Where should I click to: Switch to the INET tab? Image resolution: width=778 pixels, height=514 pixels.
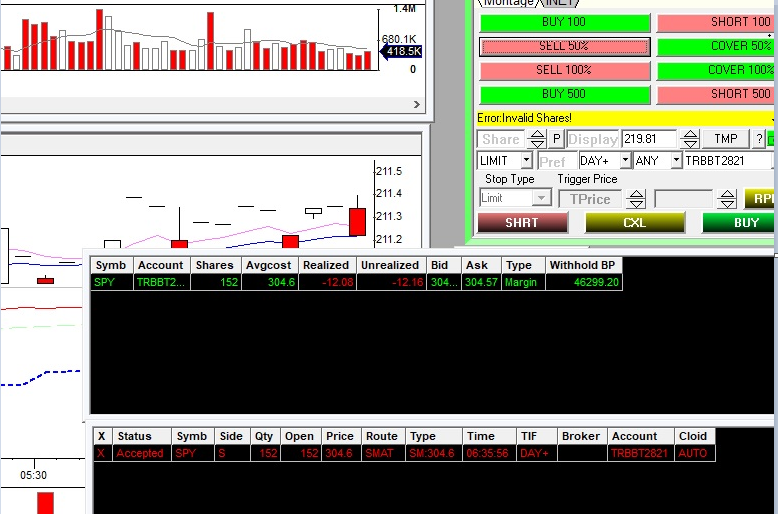pos(561,3)
